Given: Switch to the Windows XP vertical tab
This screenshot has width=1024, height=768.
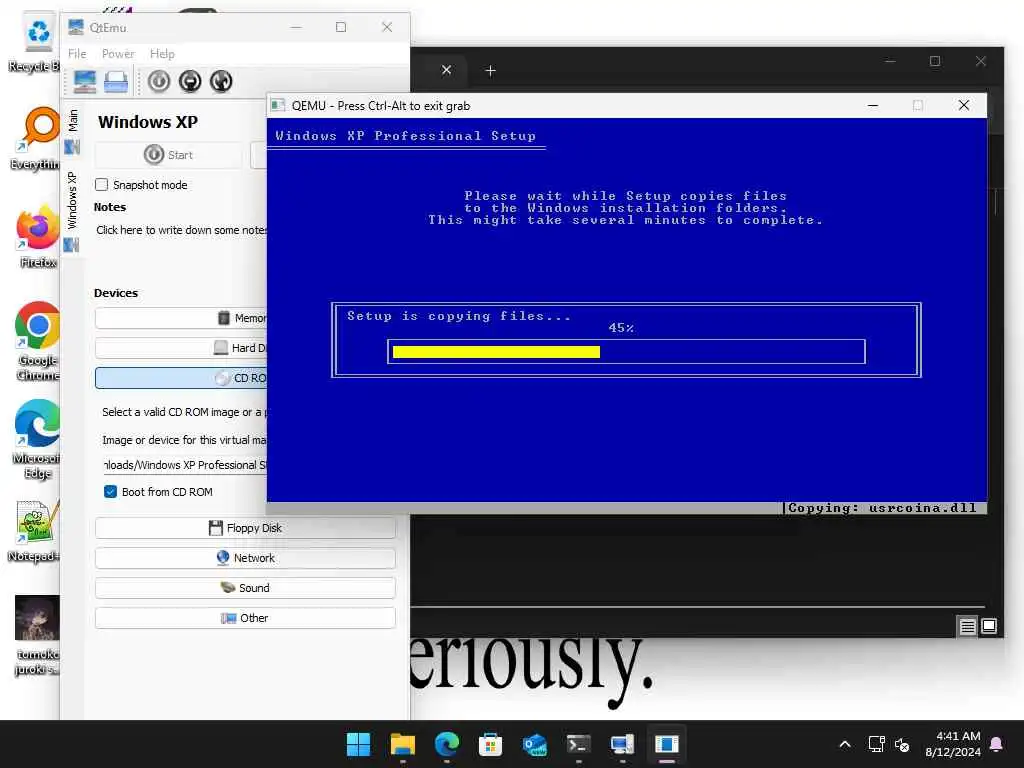Looking at the screenshot, I should coord(72,210).
